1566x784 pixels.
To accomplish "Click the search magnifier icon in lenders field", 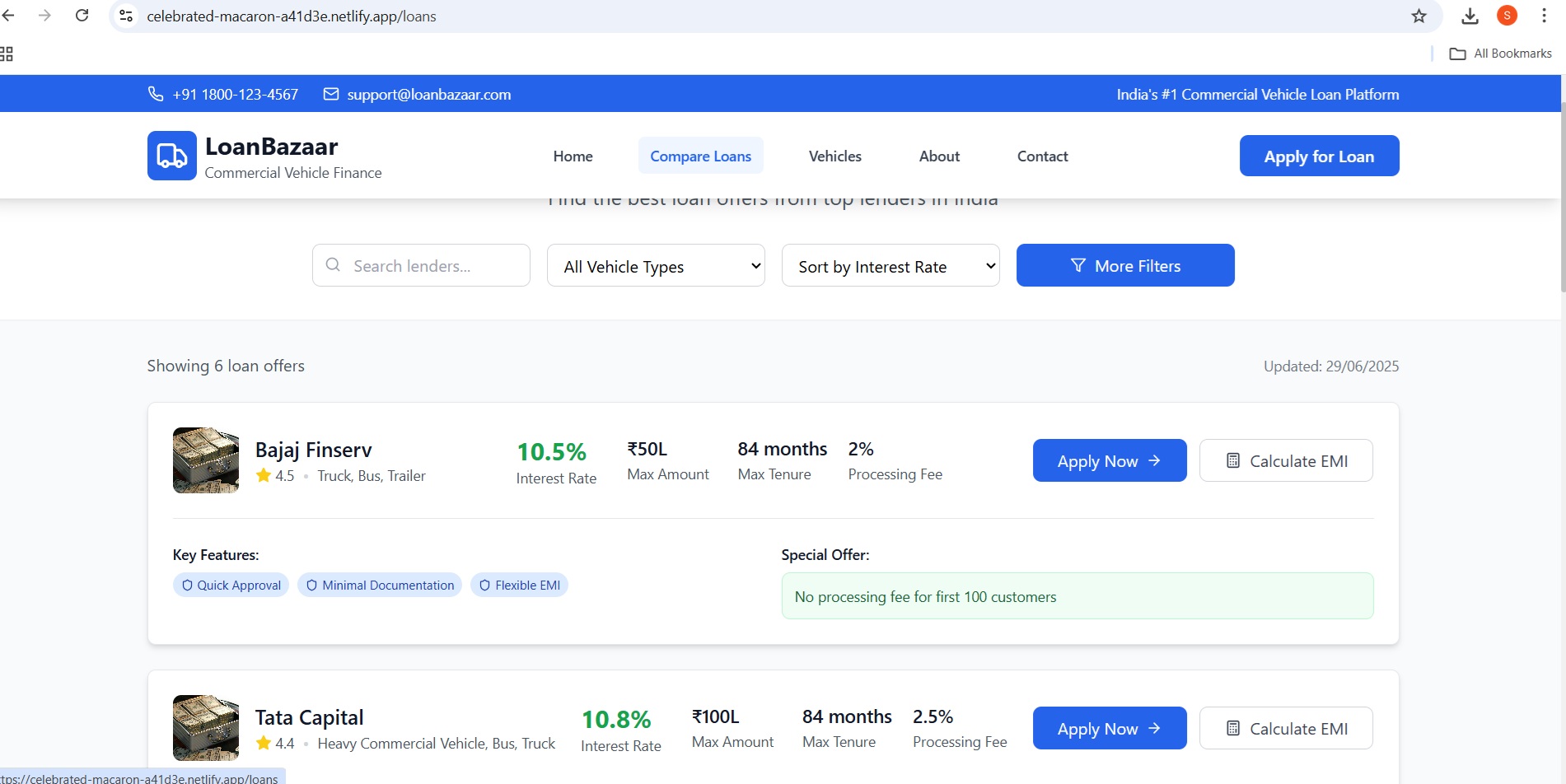I will coord(333,264).
